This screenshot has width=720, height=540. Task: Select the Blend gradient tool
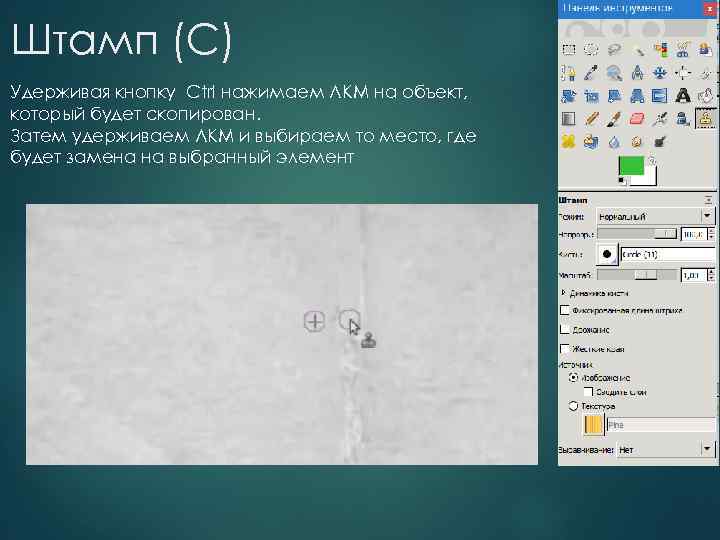click(x=568, y=119)
